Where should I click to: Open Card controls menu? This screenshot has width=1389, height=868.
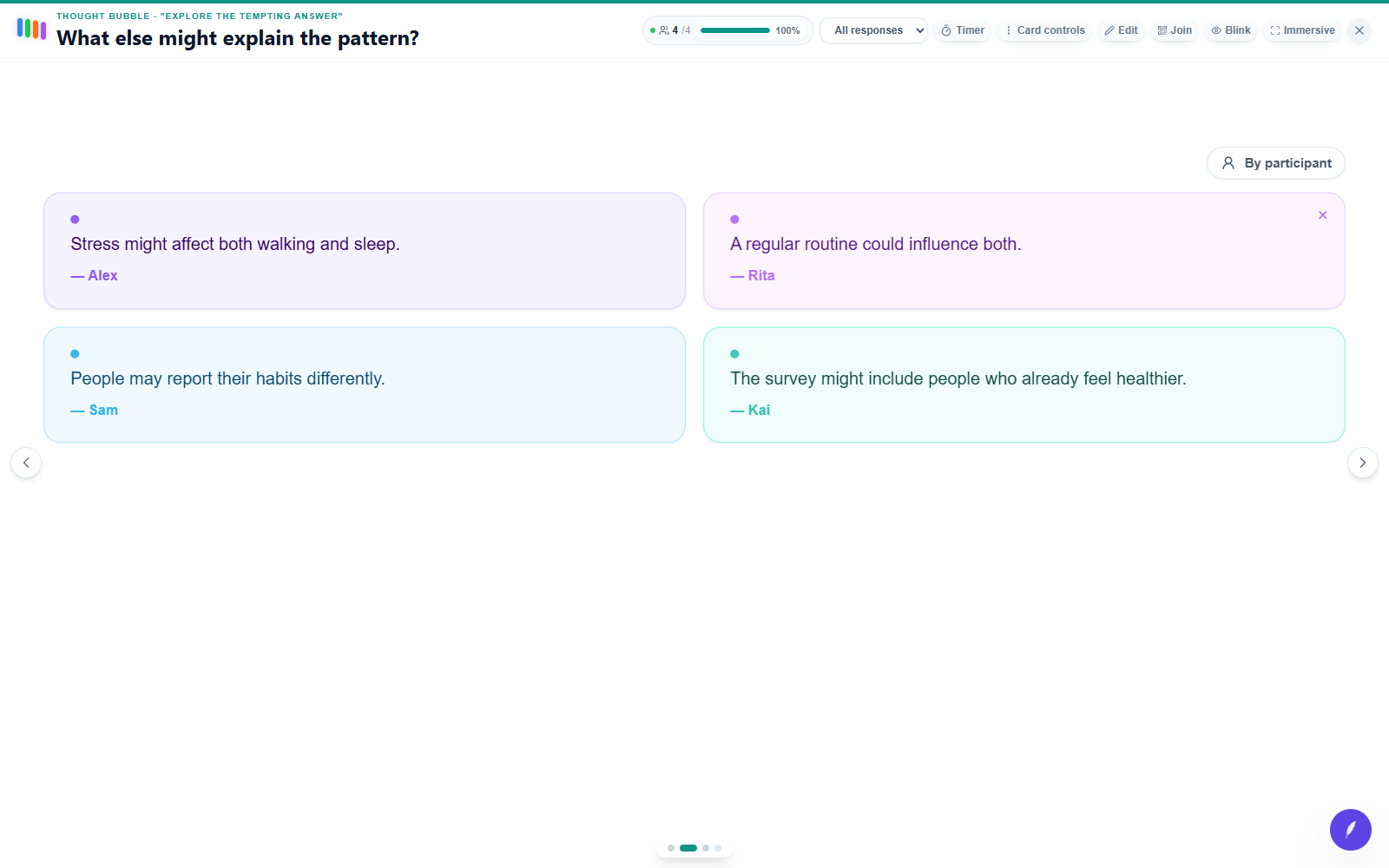click(1044, 30)
